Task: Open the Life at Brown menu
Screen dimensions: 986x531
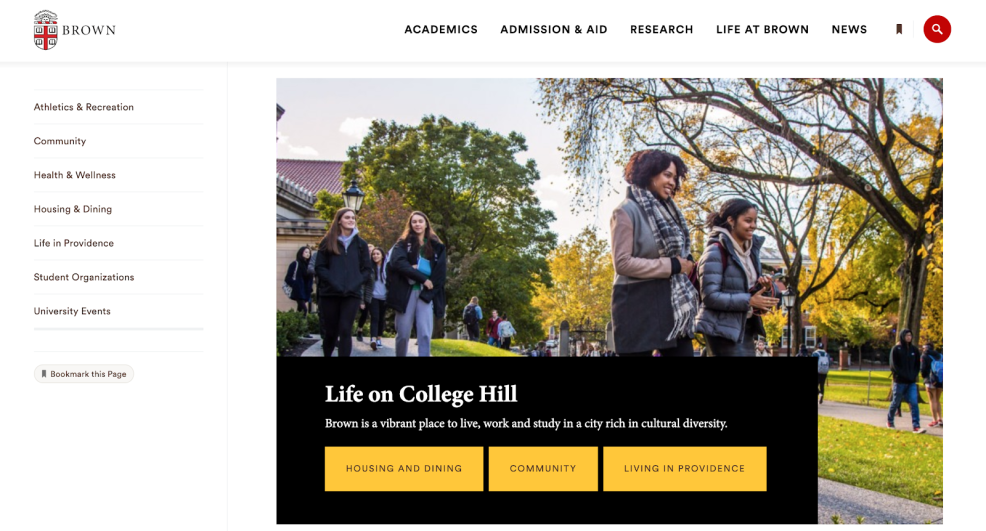Action: point(762,30)
